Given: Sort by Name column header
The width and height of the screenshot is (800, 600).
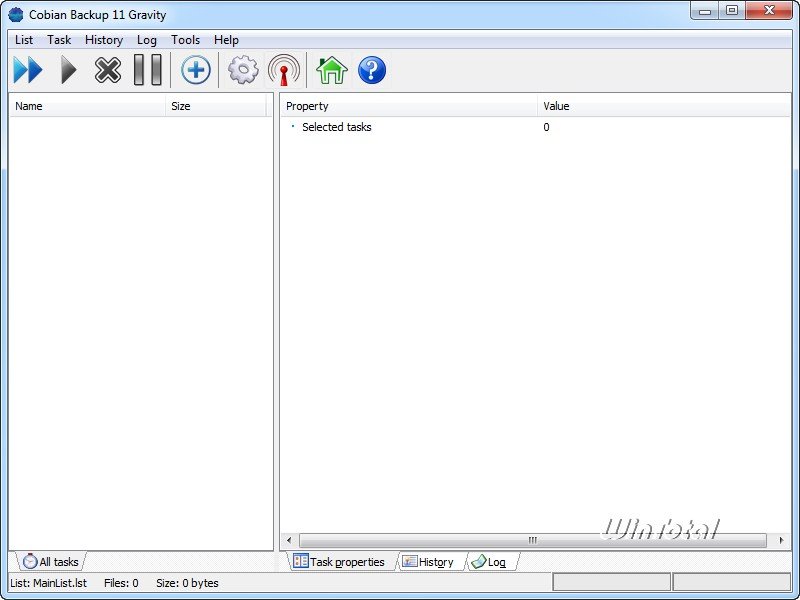Looking at the screenshot, I should click(x=87, y=106).
